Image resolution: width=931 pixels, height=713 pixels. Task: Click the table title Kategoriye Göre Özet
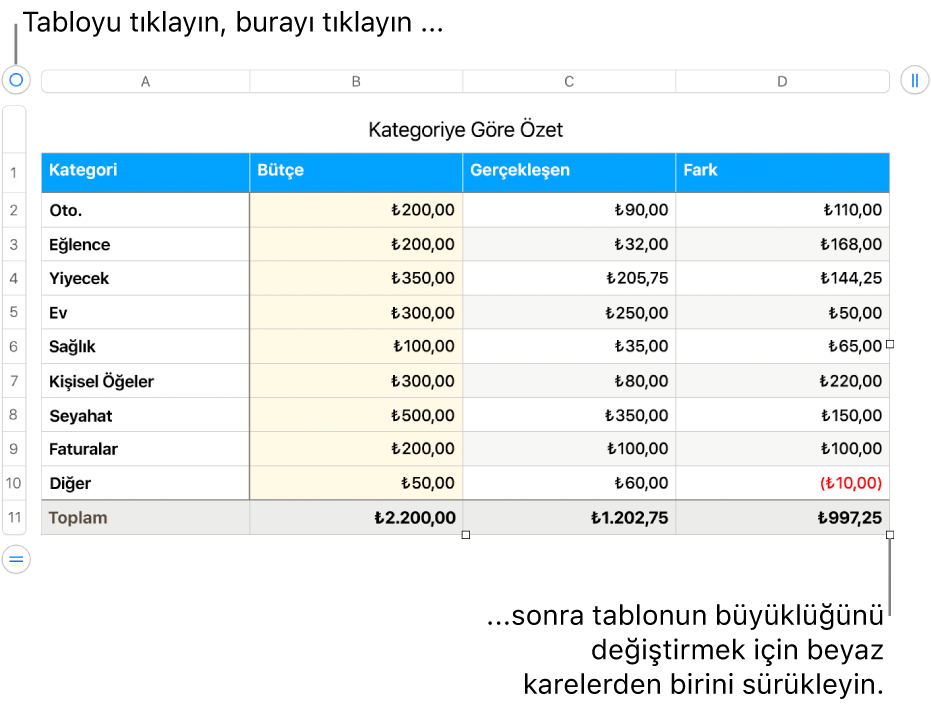tap(466, 129)
